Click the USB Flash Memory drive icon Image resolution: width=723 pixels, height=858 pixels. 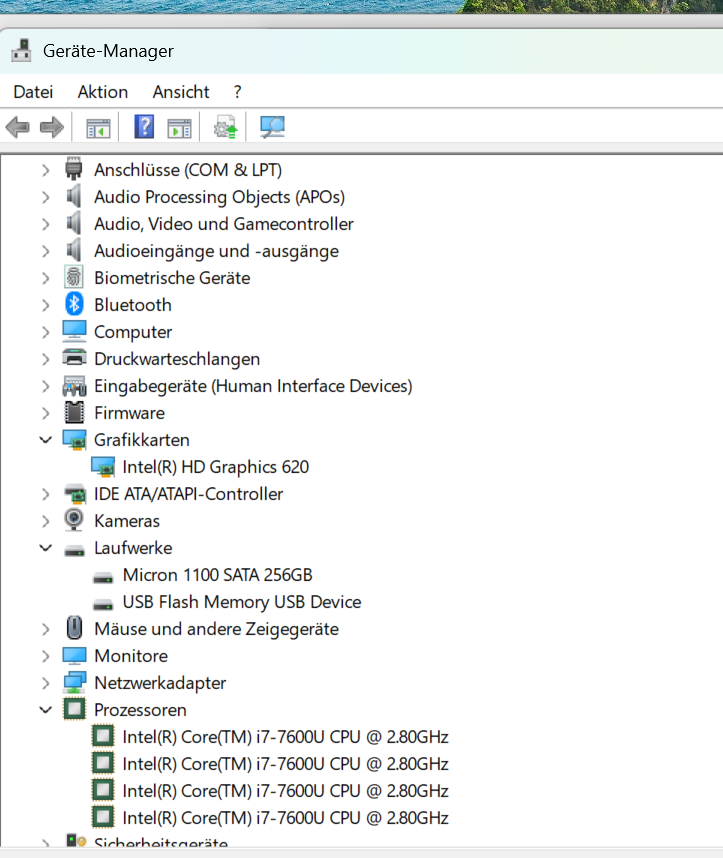pos(103,604)
